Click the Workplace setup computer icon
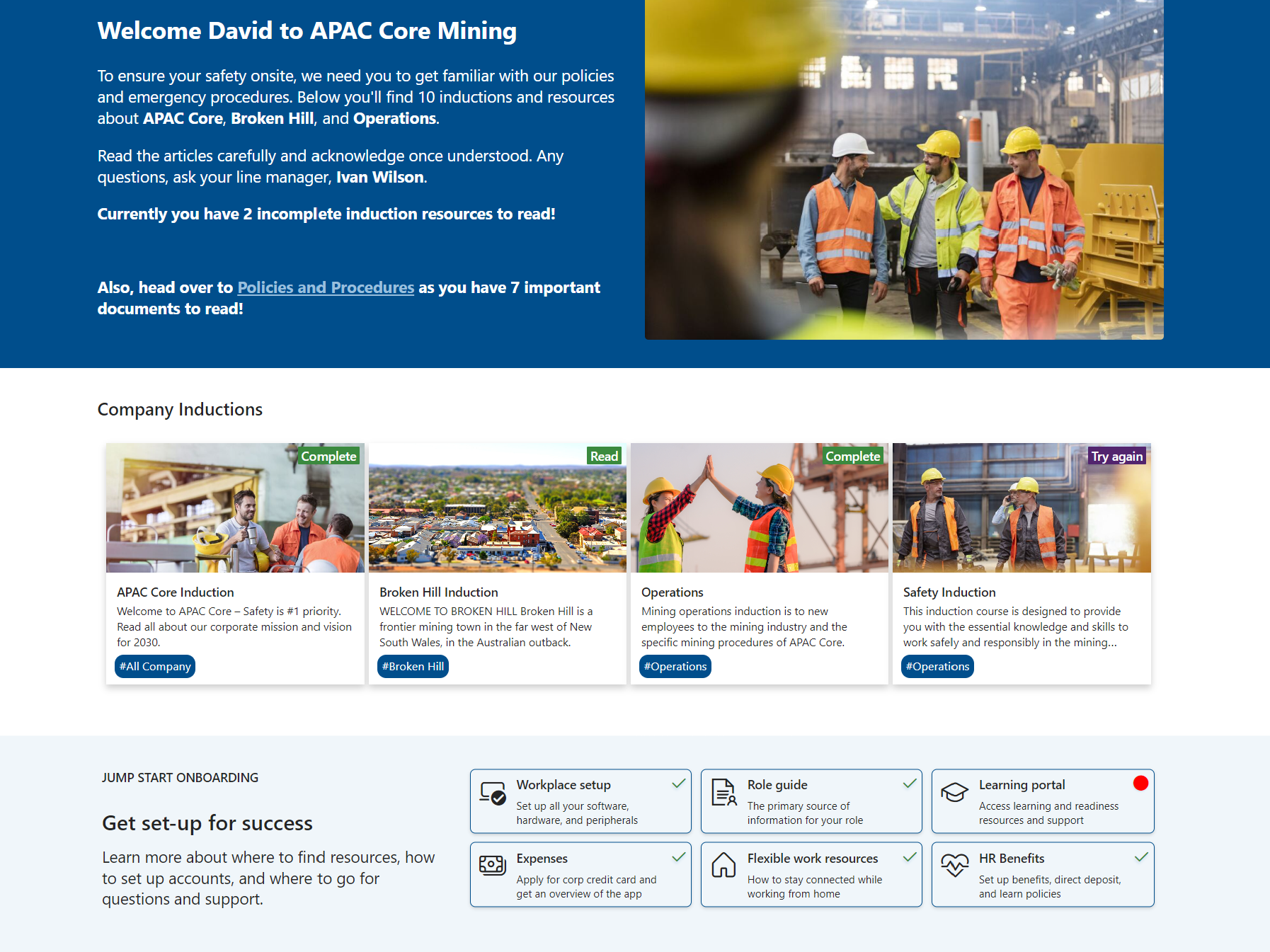 point(493,793)
